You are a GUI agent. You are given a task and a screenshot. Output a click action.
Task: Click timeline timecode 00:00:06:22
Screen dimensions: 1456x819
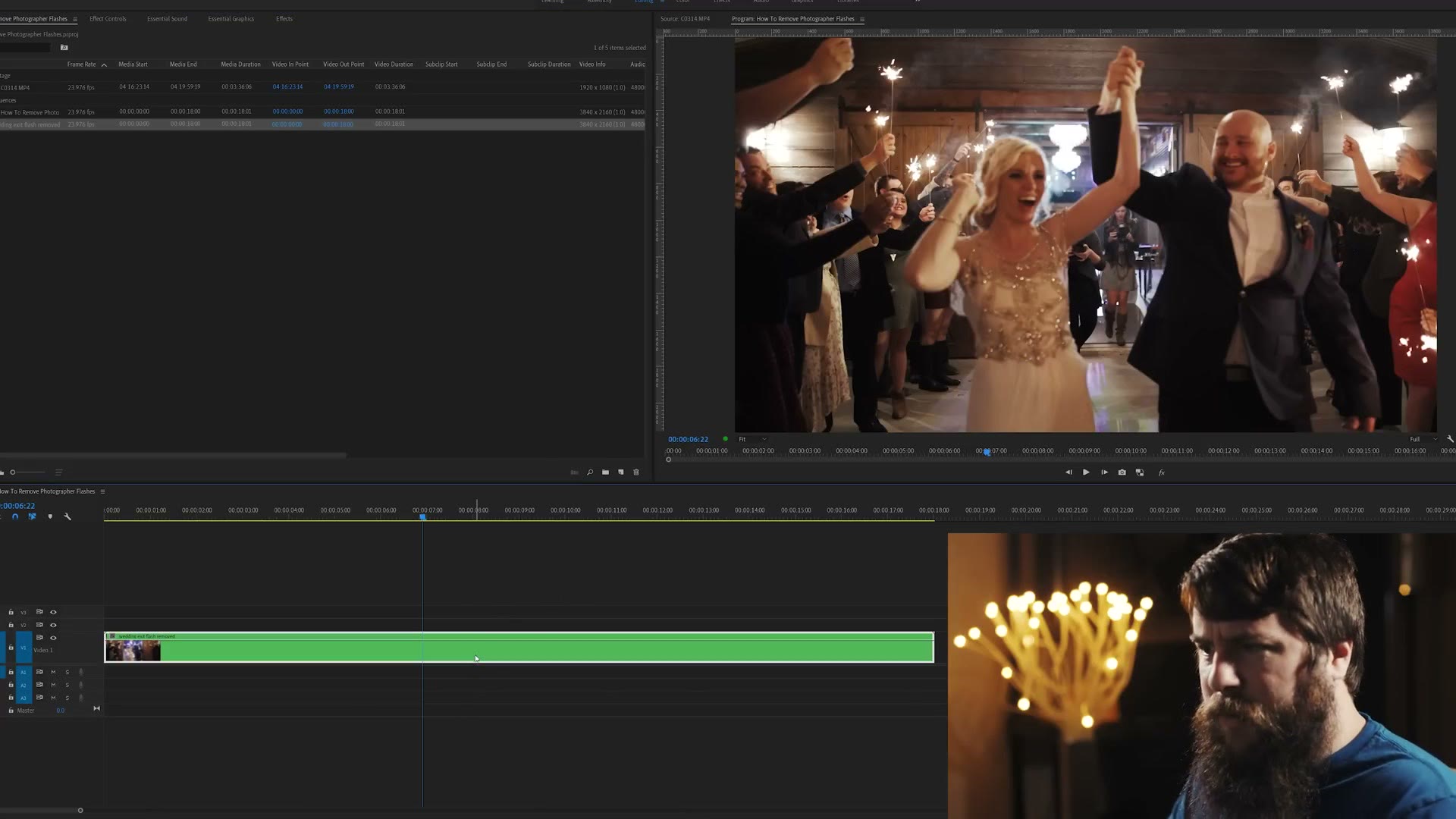[x=18, y=506]
